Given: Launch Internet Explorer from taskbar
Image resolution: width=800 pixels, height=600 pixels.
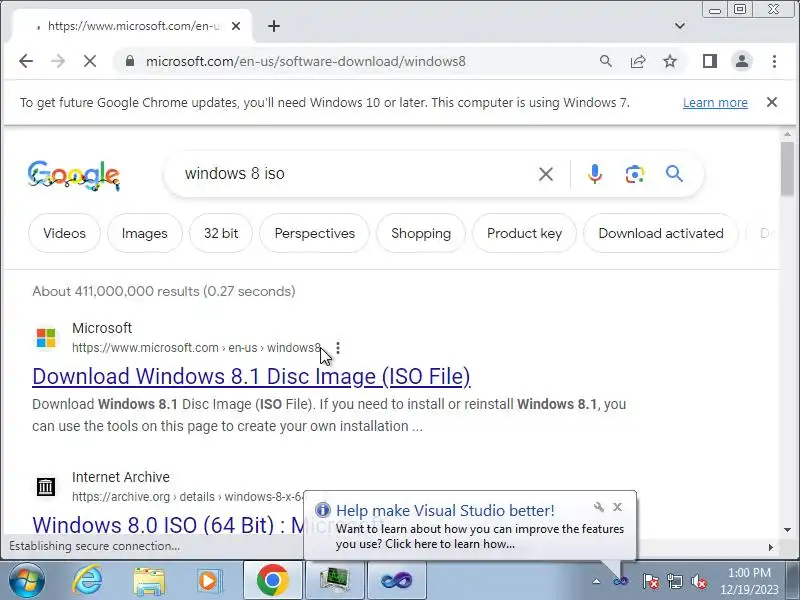Looking at the screenshot, I should (87, 580).
